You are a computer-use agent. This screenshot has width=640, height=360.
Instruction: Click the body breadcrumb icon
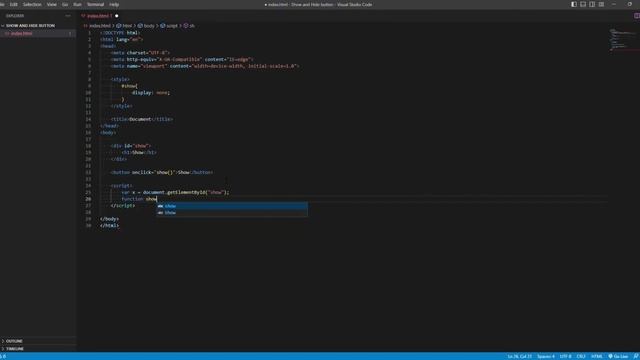click(140, 26)
